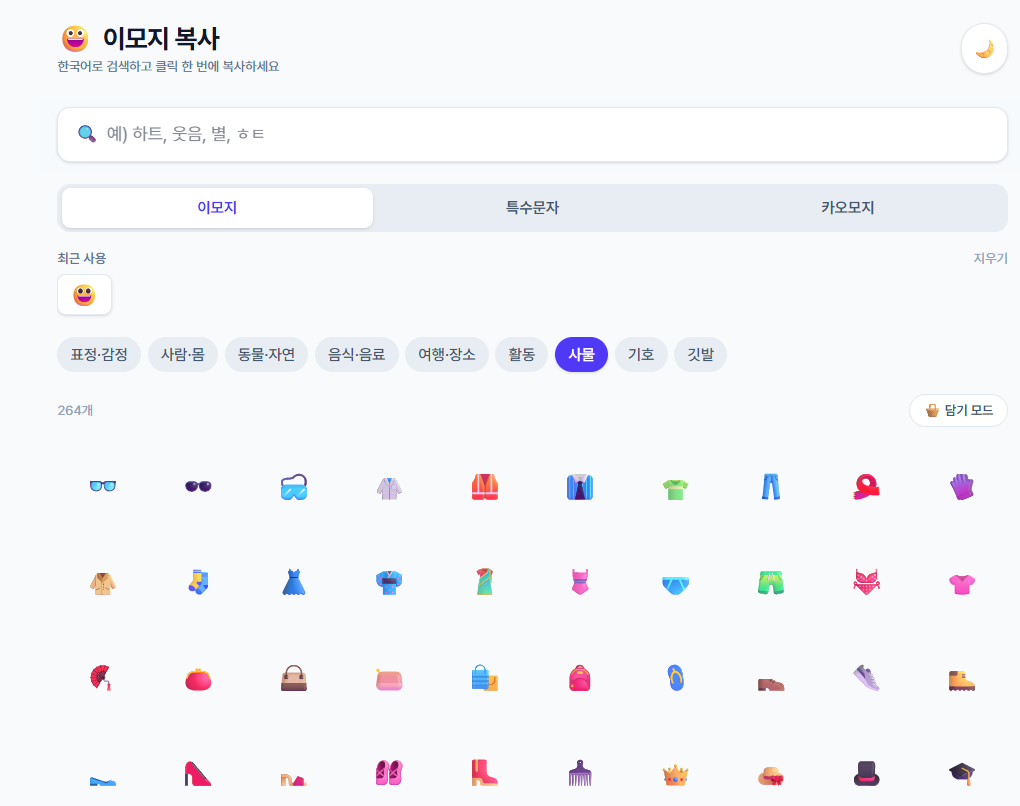The width and height of the screenshot is (1020, 806).
Task: Choose the red backpack emoji
Action: point(580,678)
